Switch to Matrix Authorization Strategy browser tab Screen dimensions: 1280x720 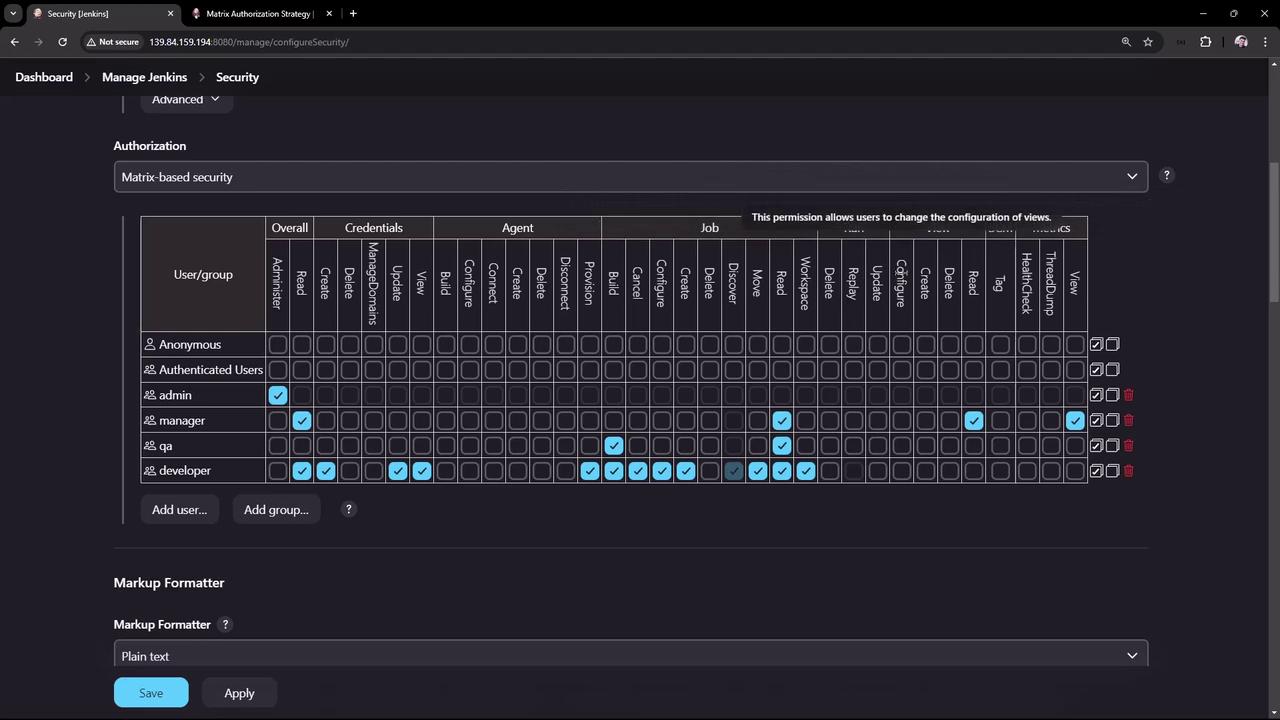tap(259, 14)
